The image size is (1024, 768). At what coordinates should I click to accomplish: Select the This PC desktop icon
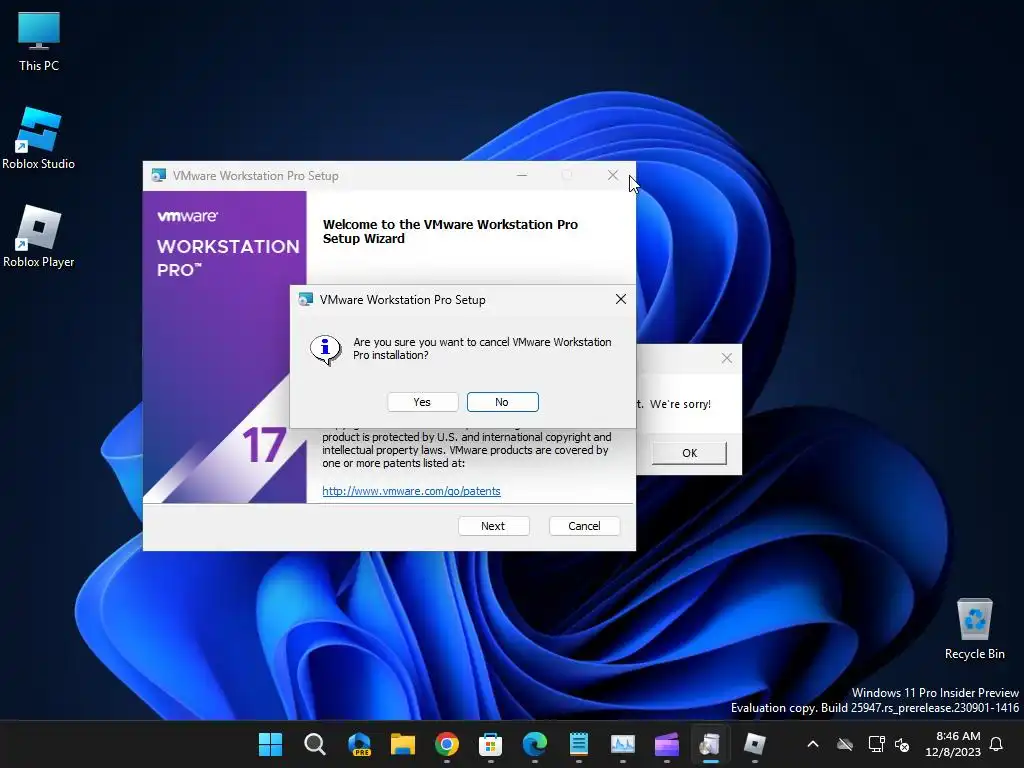pos(39,42)
